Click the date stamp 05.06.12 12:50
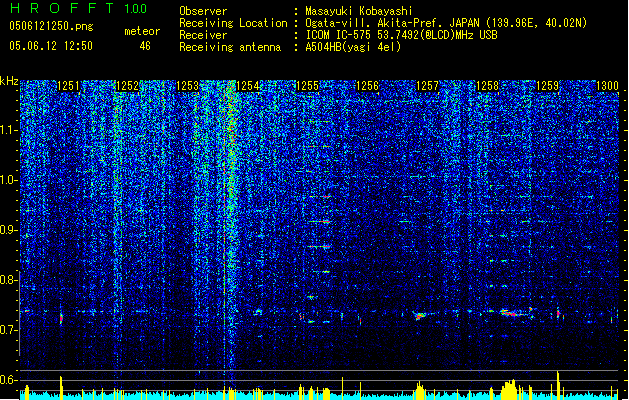The width and height of the screenshot is (629, 400). (x=51, y=46)
